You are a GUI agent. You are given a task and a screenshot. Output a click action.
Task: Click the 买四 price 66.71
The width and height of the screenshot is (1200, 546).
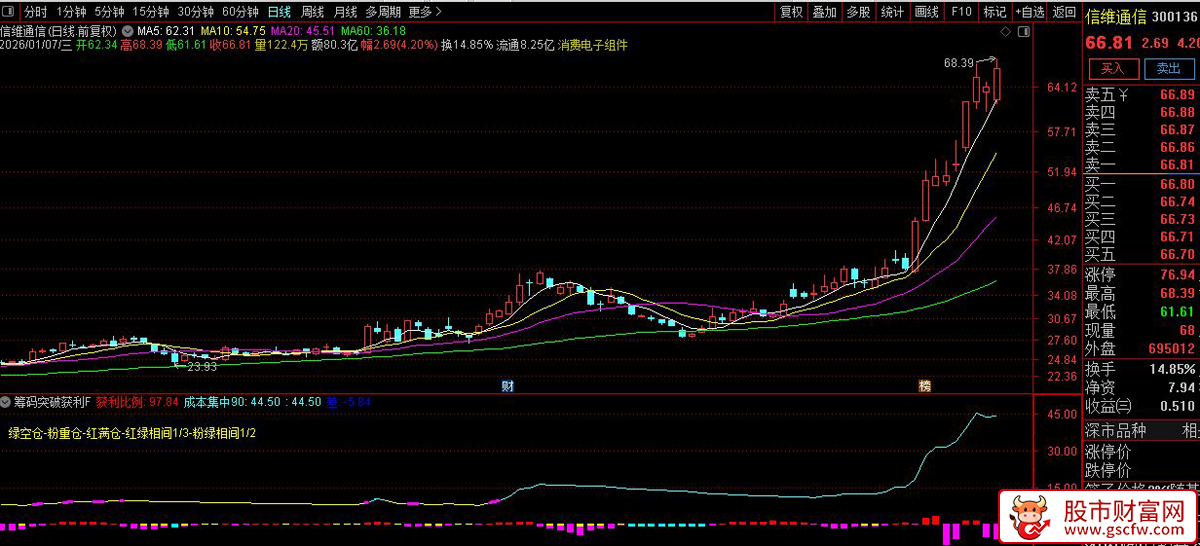[1177, 237]
